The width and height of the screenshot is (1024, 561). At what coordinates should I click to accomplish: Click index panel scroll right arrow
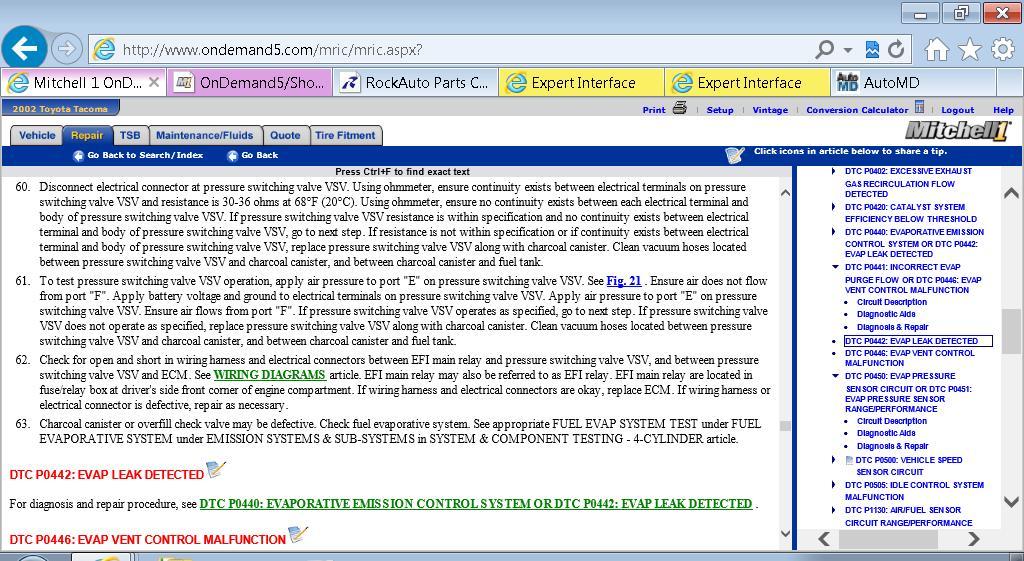click(974, 539)
